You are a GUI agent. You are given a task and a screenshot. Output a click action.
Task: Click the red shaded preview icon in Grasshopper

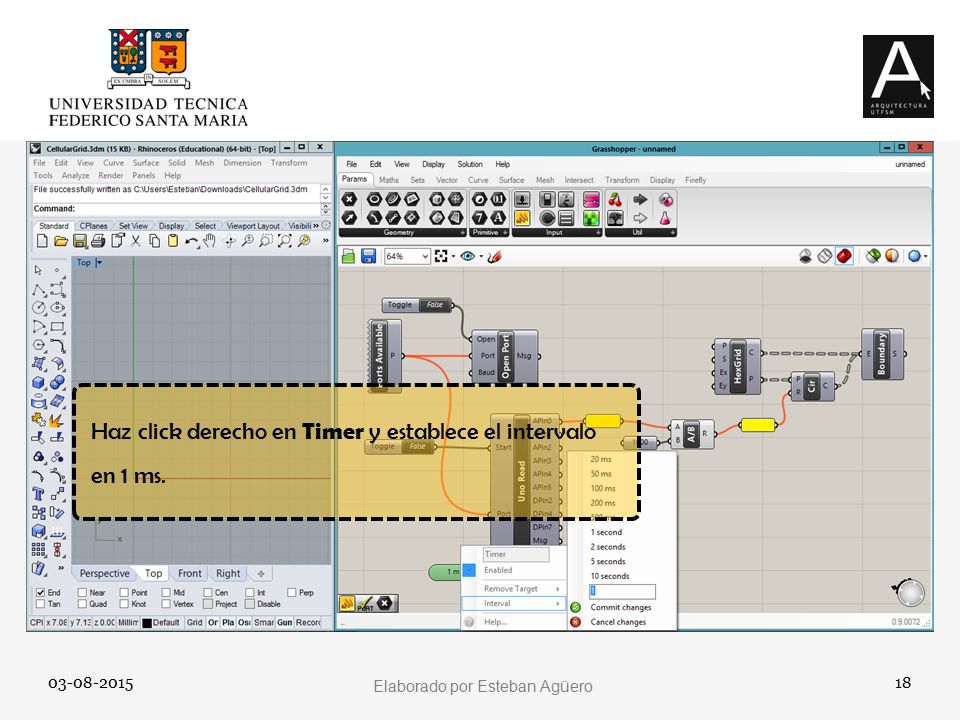tap(844, 256)
